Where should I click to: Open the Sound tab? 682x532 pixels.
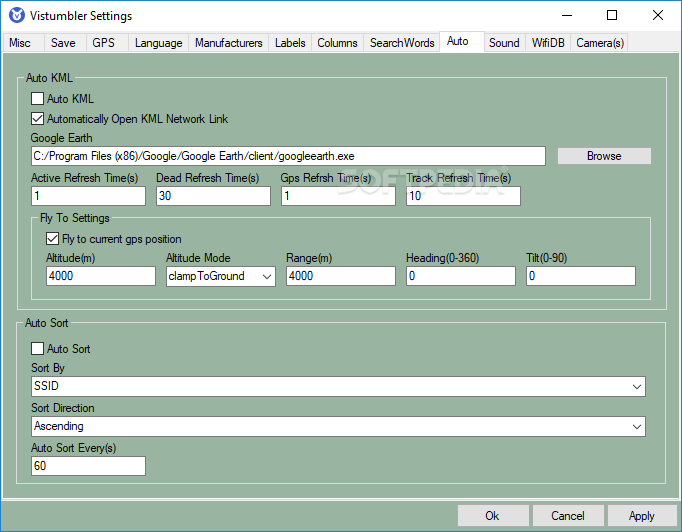tap(504, 43)
